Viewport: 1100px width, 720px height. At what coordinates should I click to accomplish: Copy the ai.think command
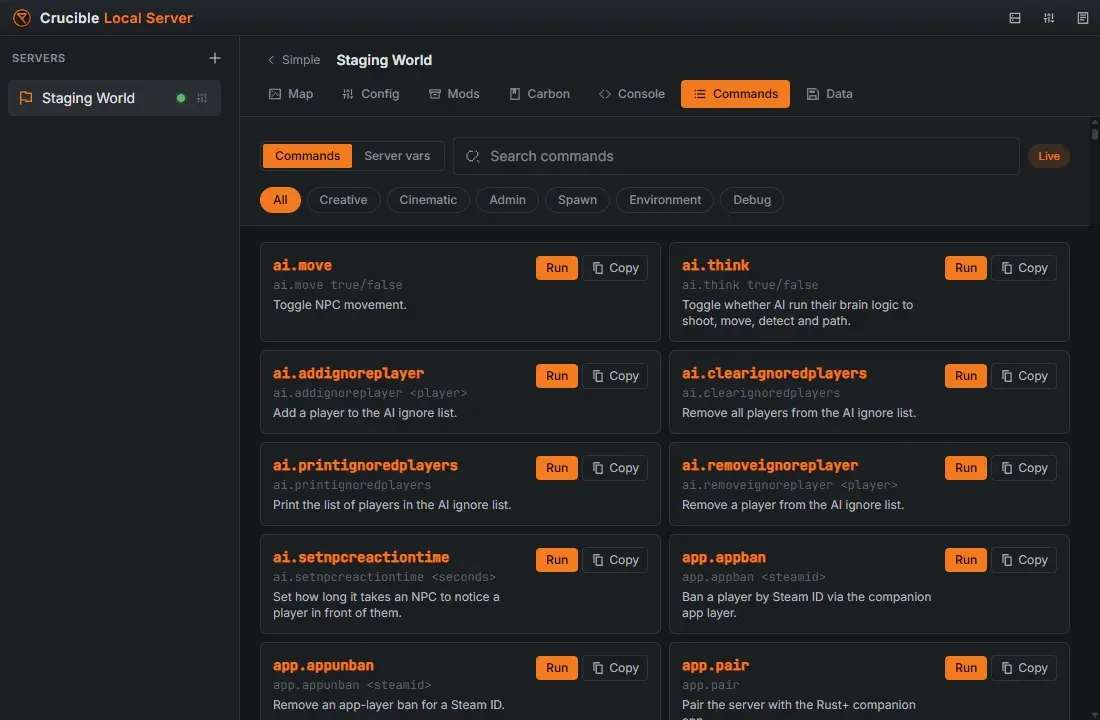pos(1024,267)
